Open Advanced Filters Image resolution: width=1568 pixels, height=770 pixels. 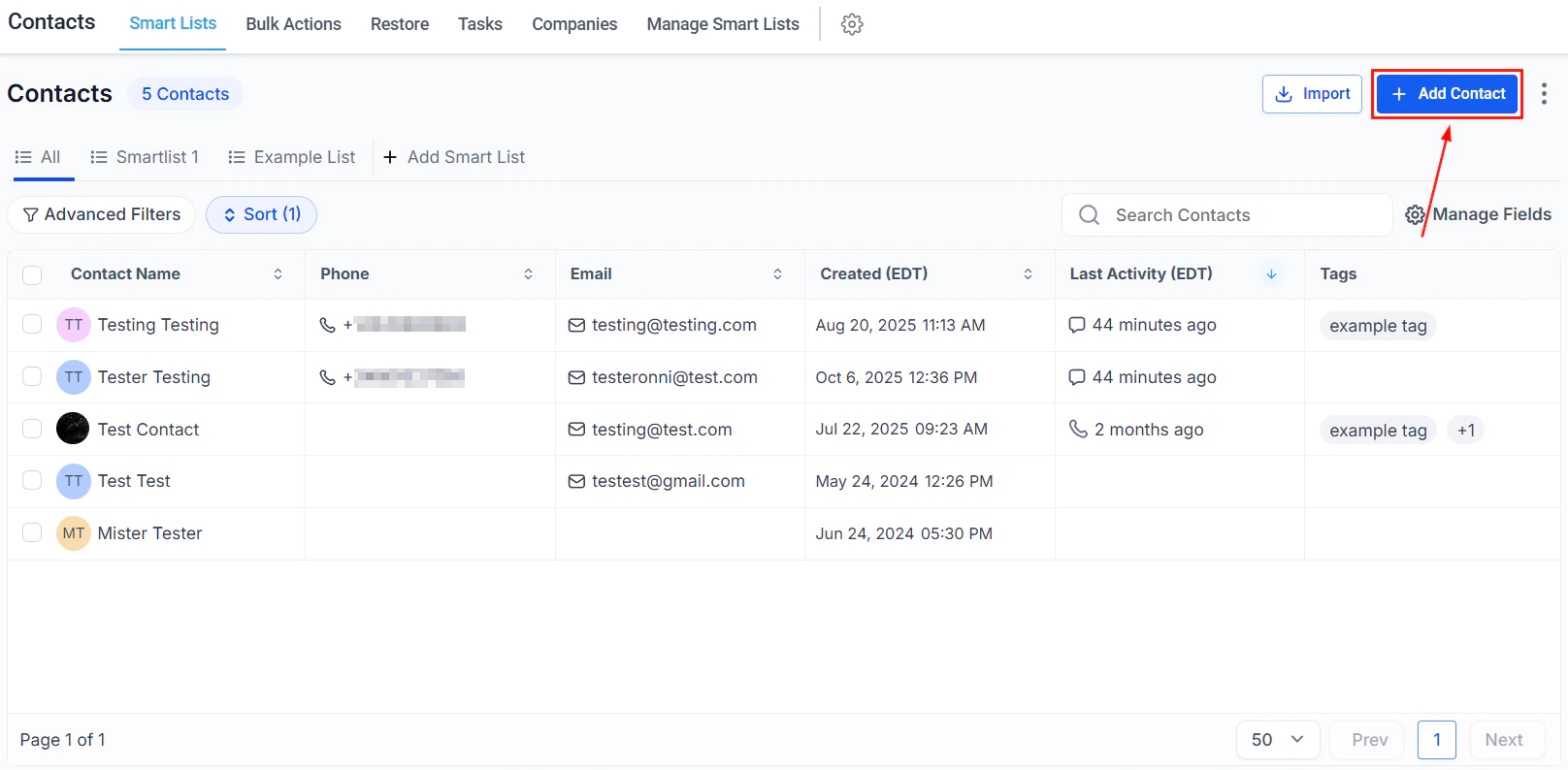pos(102,214)
